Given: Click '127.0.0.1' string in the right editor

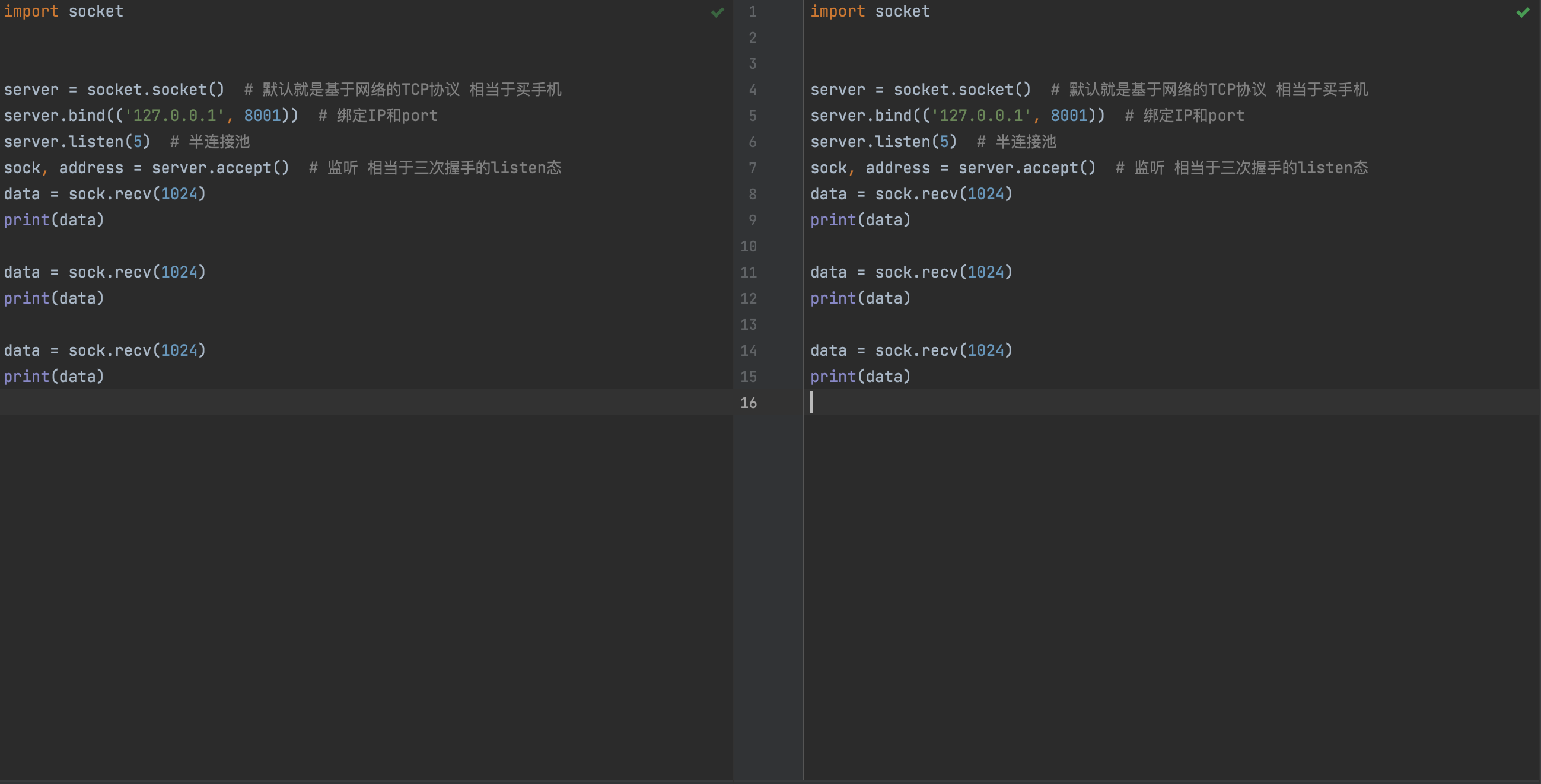Looking at the screenshot, I should click(980, 116).
